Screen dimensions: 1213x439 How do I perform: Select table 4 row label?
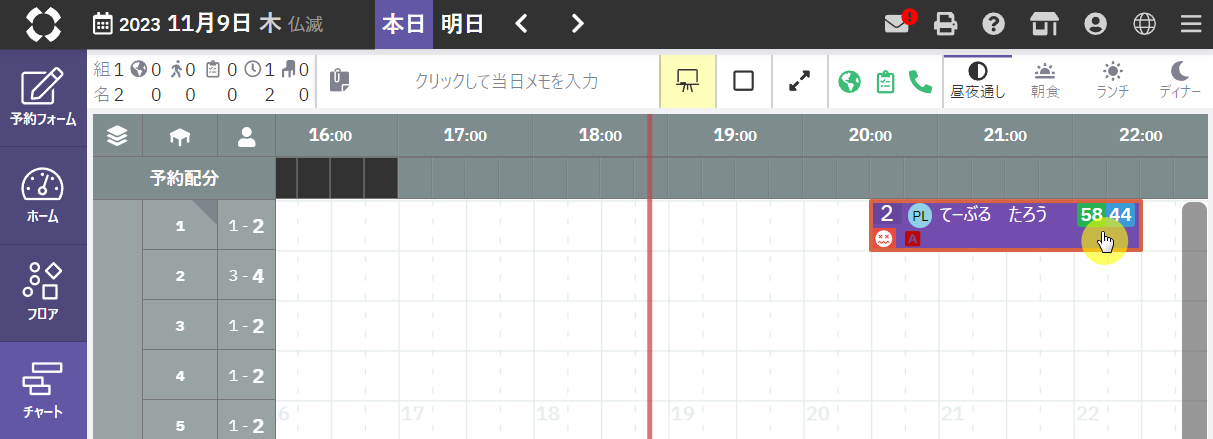(180, 376)
